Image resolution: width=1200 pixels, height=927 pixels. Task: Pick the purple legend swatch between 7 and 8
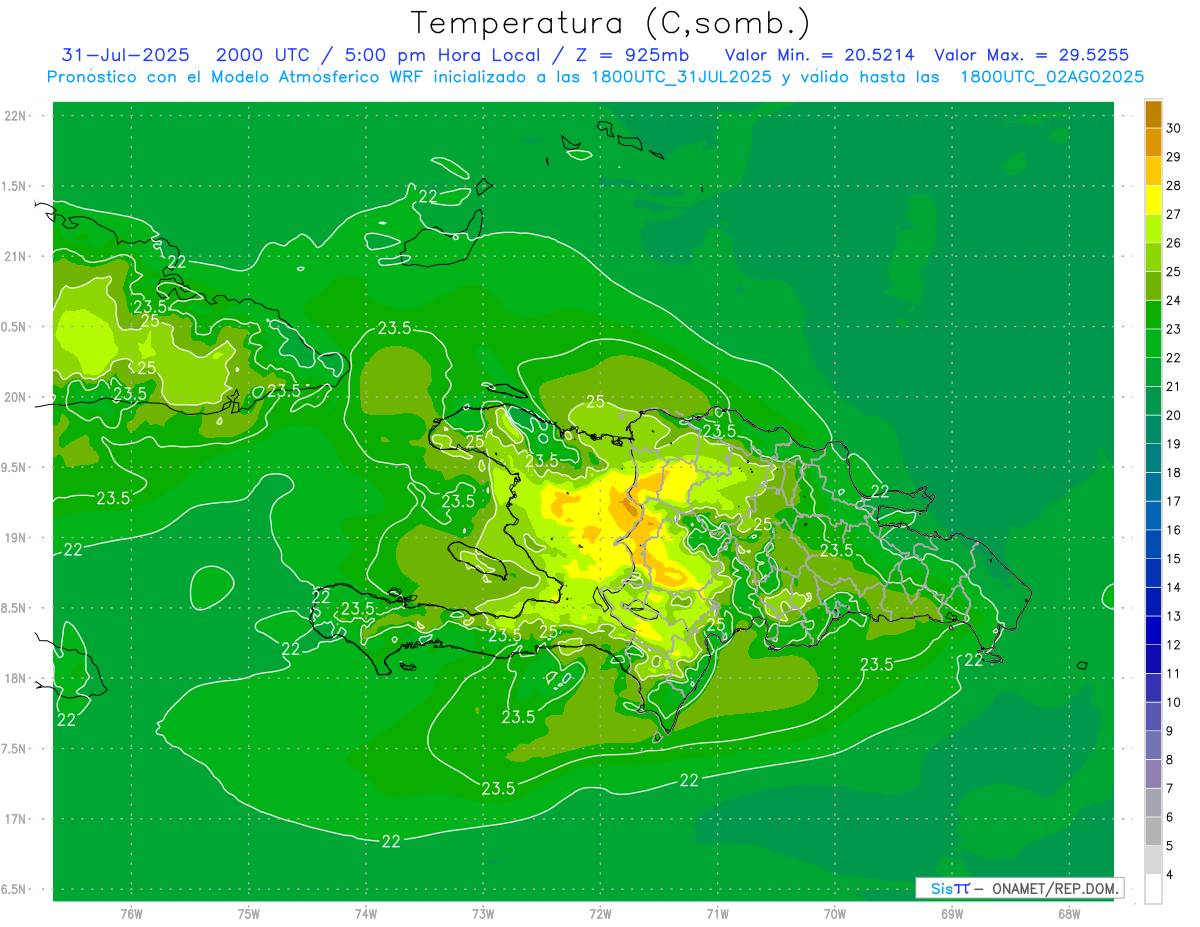click(x=1153, y=774)
